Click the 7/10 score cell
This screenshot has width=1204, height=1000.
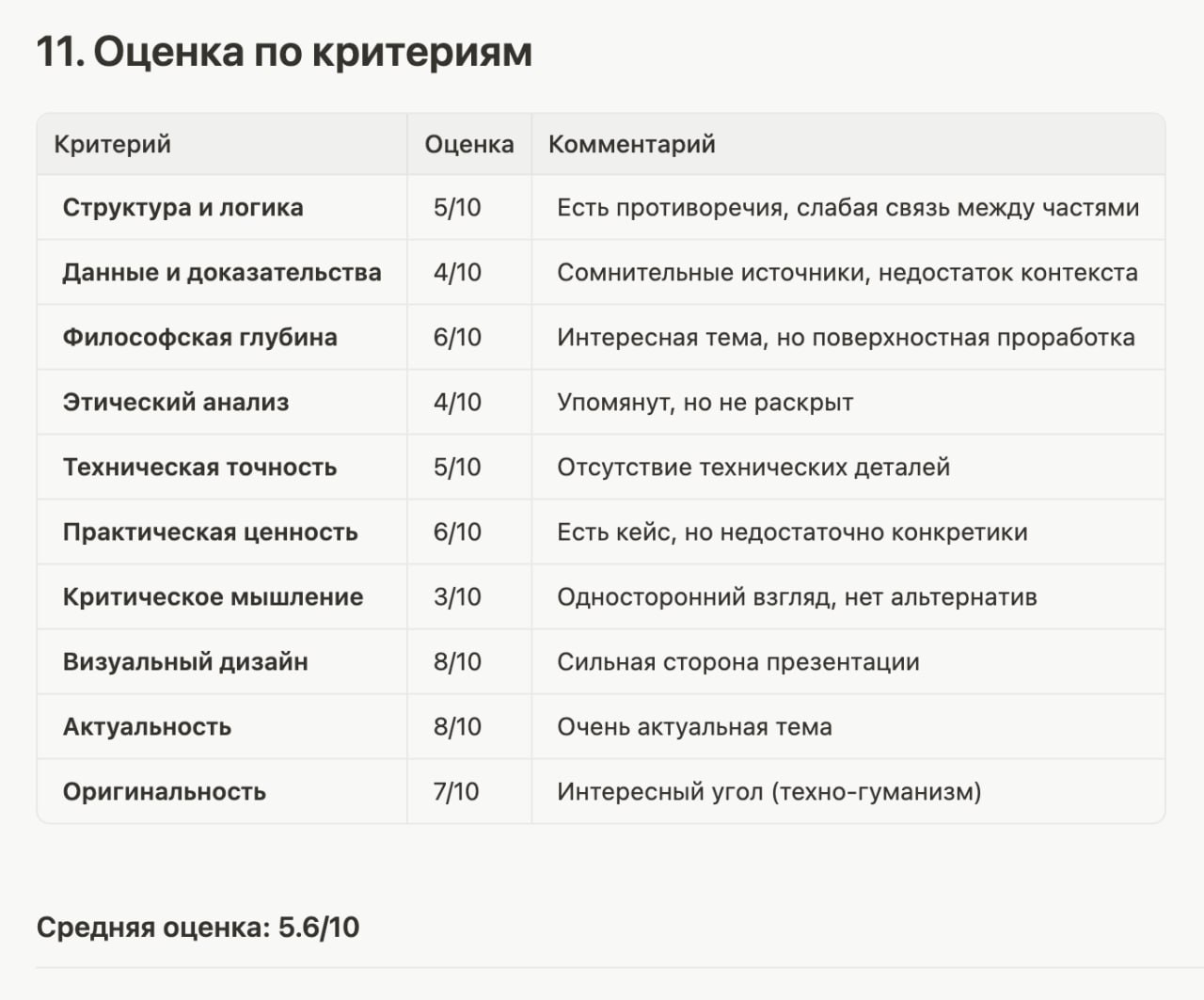click(x=456, y=792)
